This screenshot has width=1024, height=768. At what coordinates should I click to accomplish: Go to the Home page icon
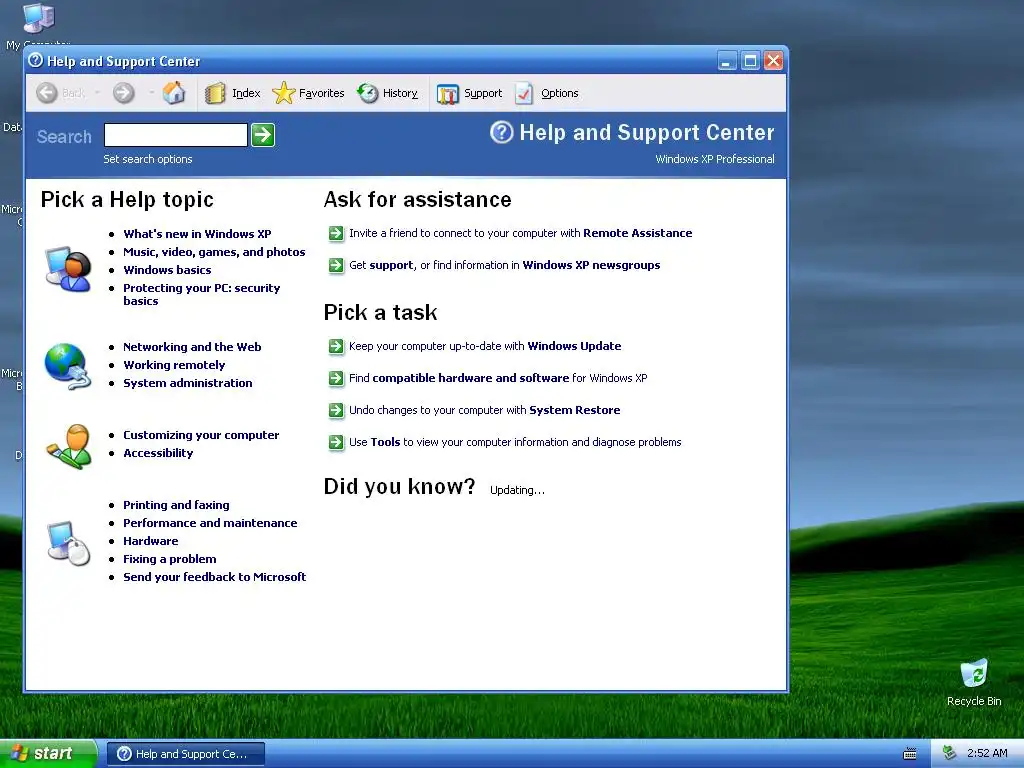(174, 93)
